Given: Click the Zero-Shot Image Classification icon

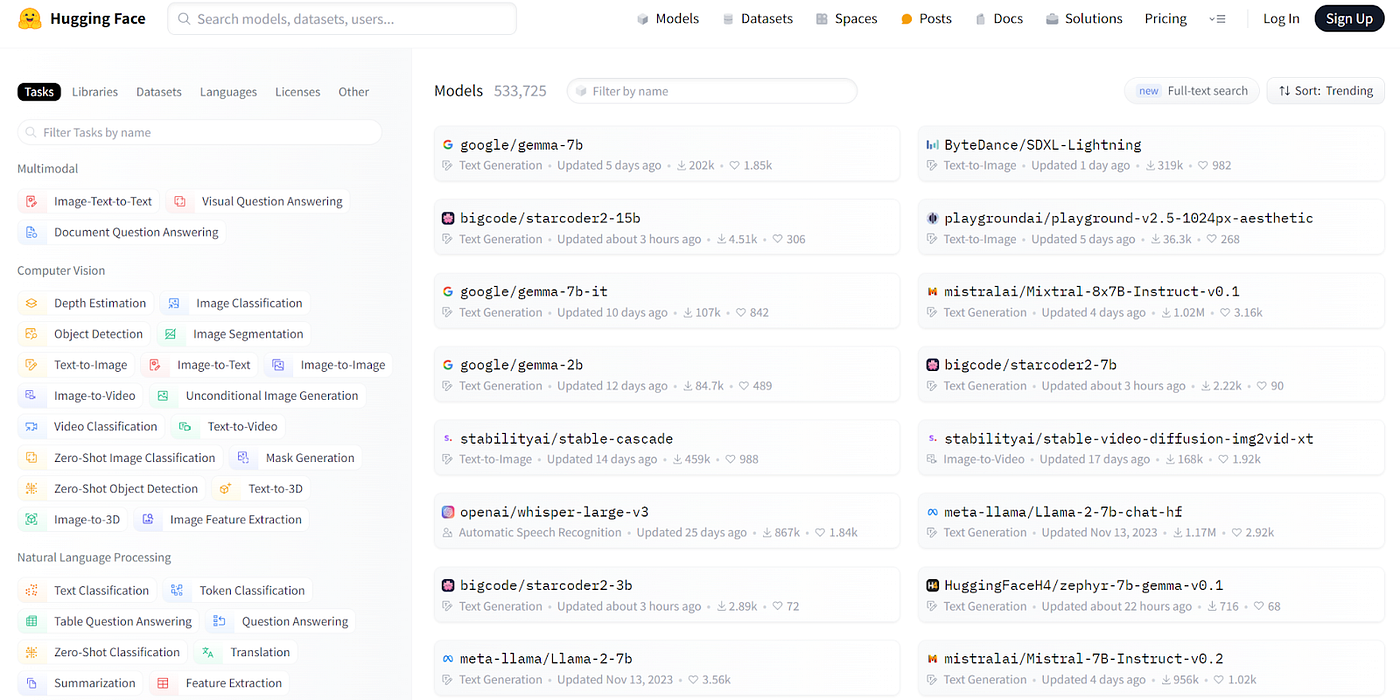Looking at the screenshot, I should click(x=32, y=458).
